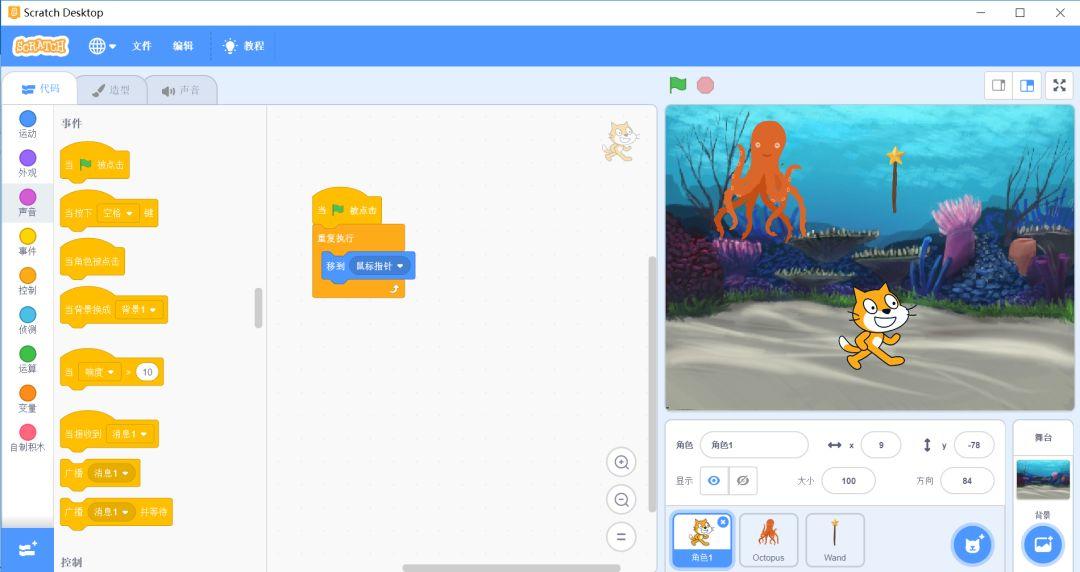Screen dimensions: 1080x572
Task: Click the workspace vertical scrollbar
Action: point(652,384)
